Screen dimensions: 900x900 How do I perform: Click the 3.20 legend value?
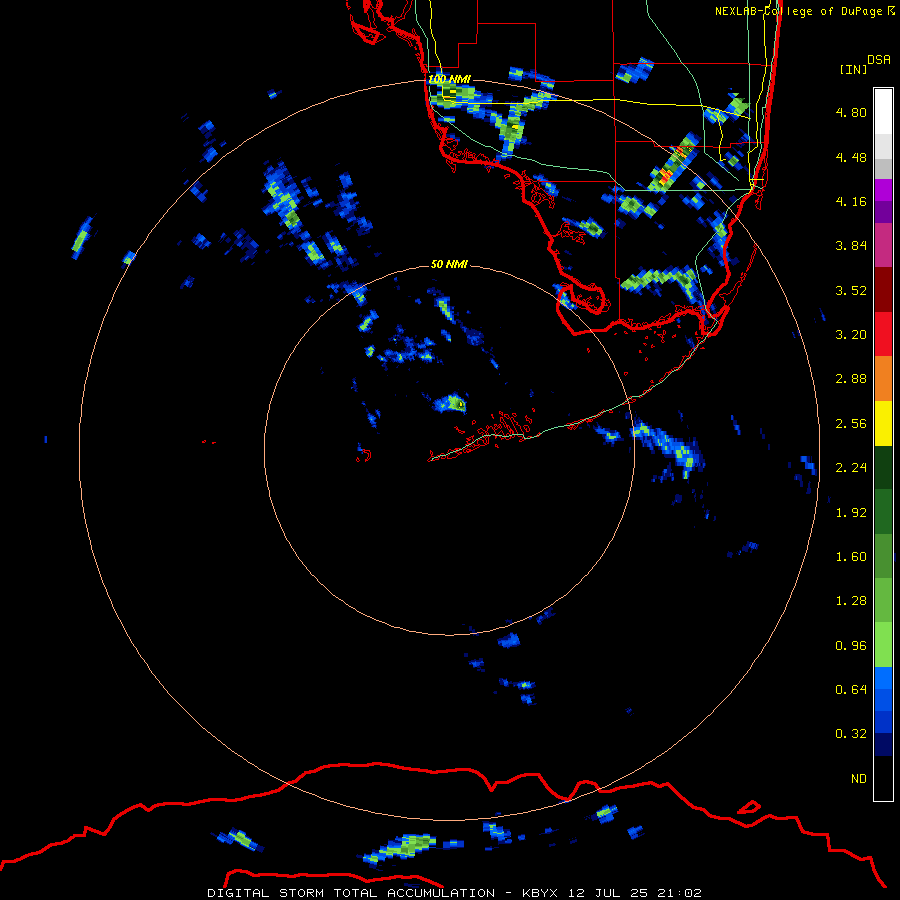pyautogui.click(x=851, y=335)
